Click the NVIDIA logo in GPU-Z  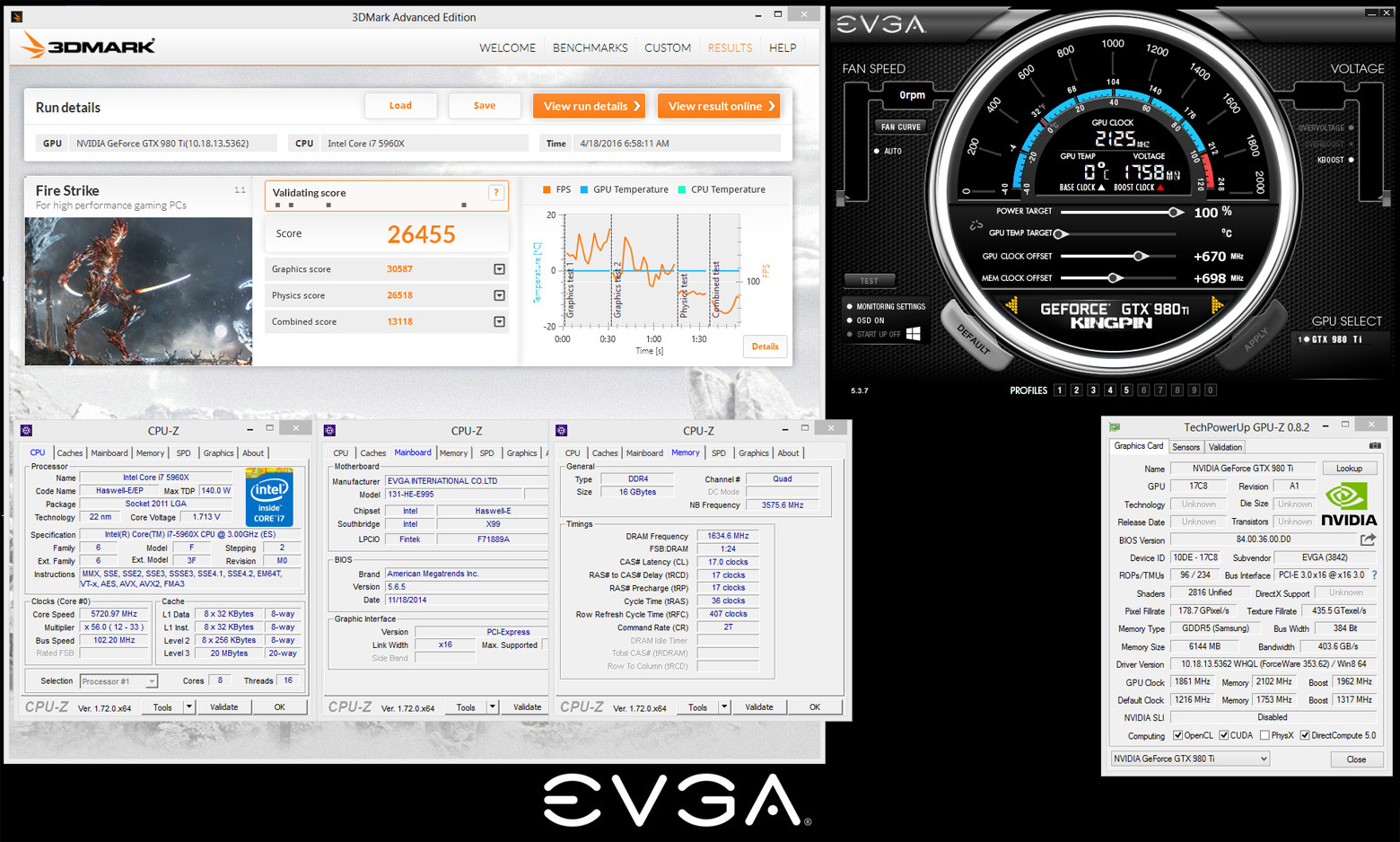pyautogui.click(x=1349, y=504)
